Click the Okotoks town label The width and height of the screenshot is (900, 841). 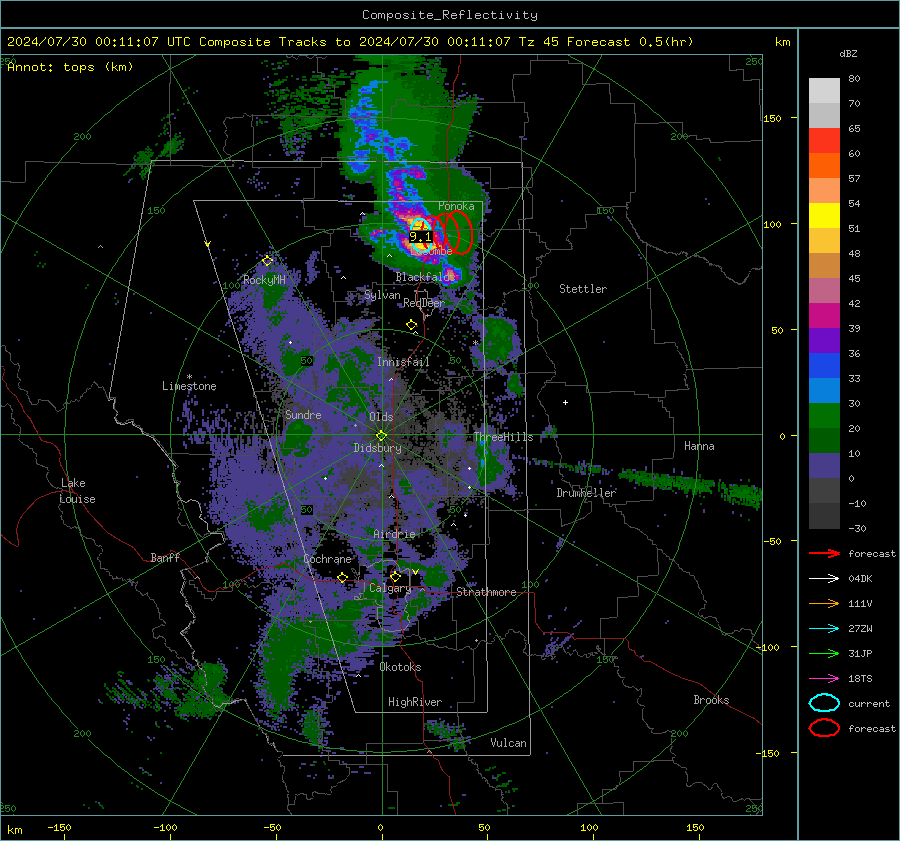click(x=400, y=667)
